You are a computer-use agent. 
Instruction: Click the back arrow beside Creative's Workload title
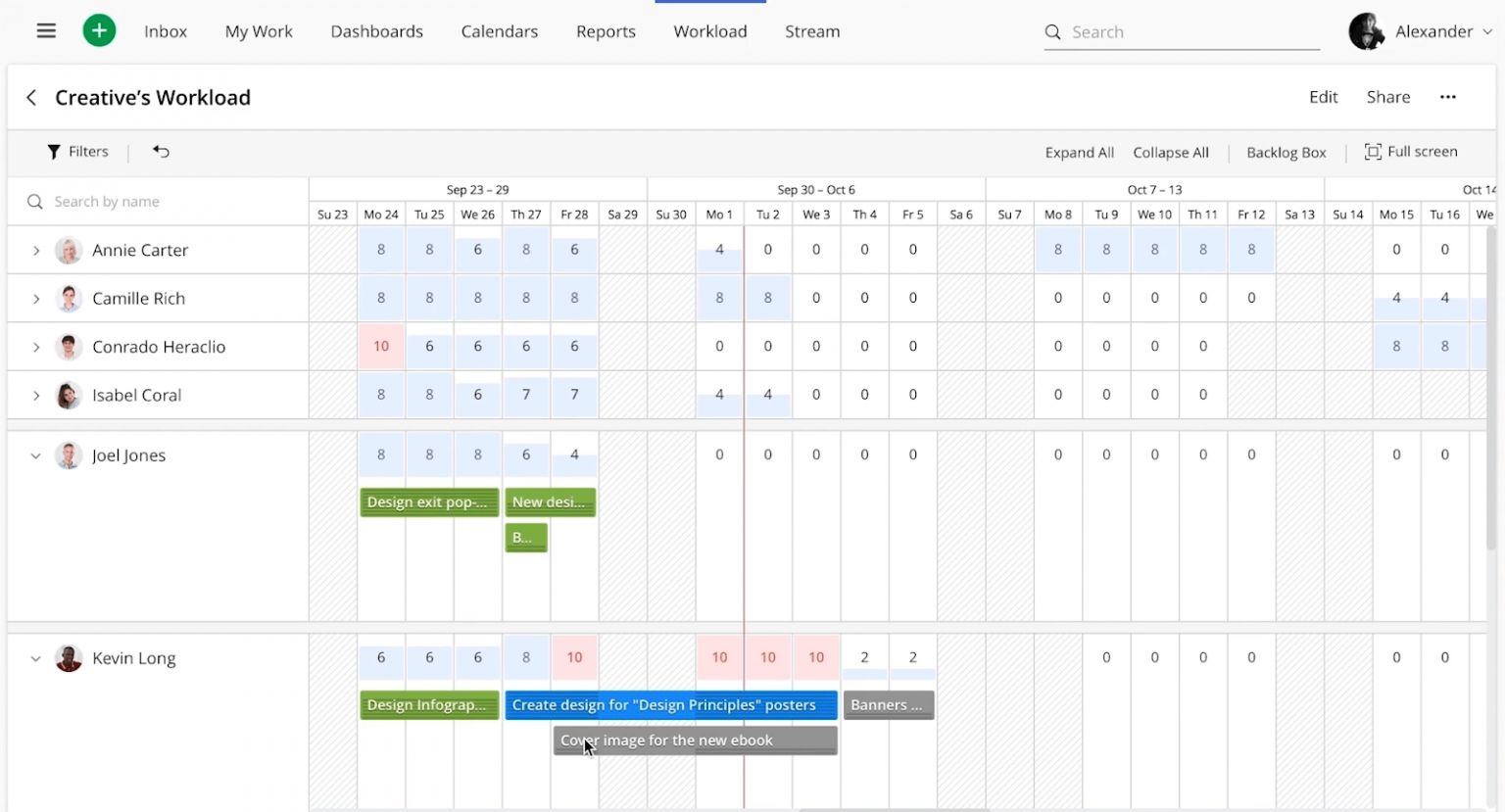pos(30,97)
